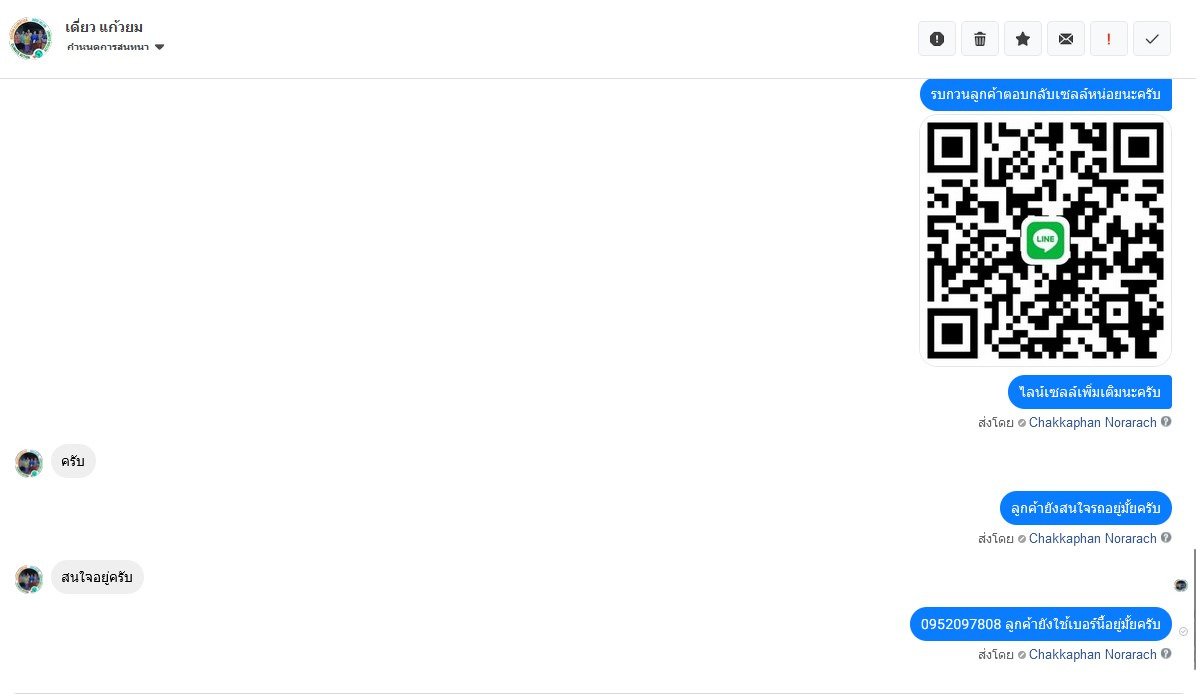Viewport: 1196px width, 694px height.
Task: Click the conversation vertical scrollbar
Action: (1194, 609)
